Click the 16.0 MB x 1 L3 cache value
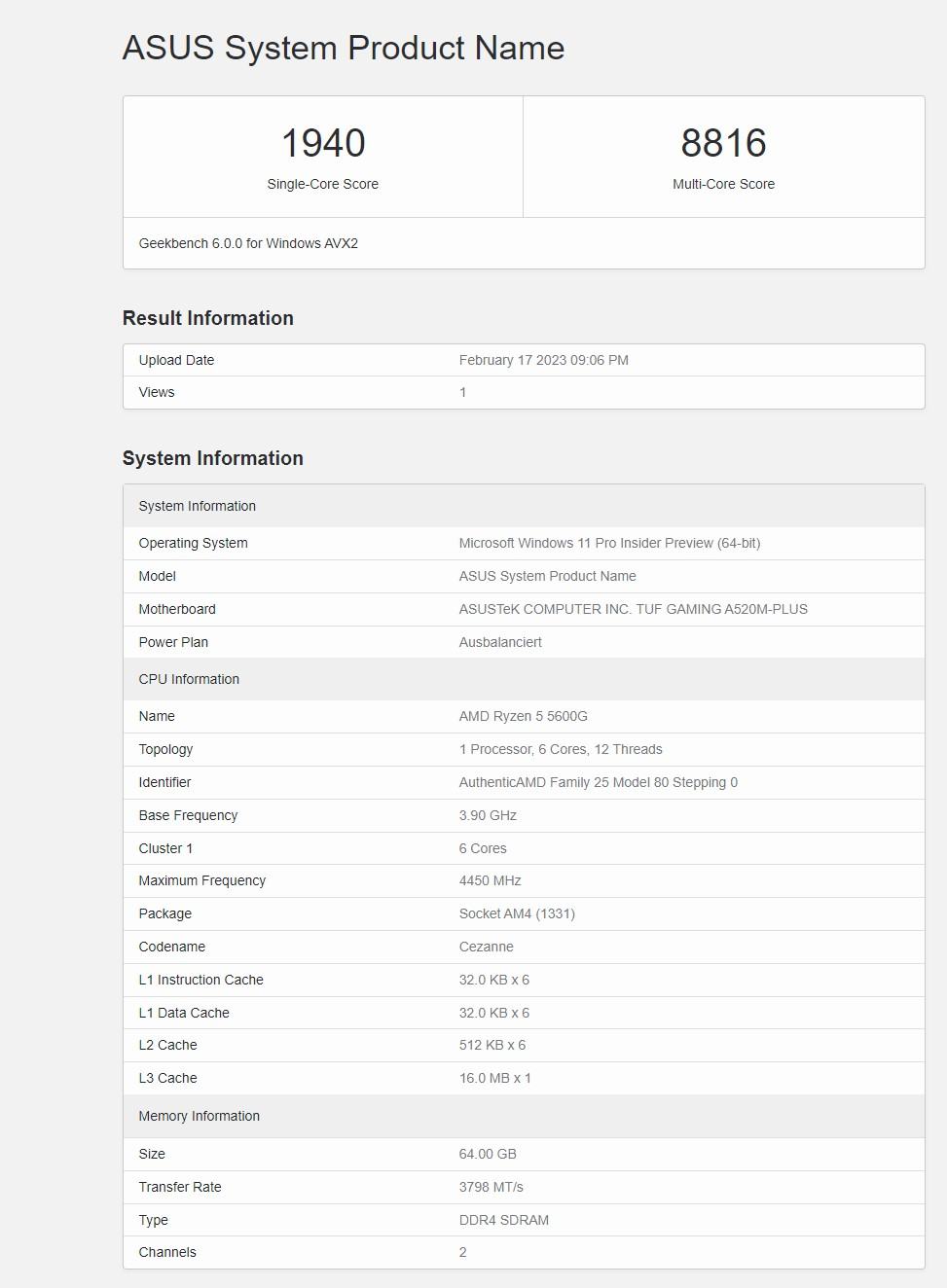947x1288 pixels. coord(494,1078)
